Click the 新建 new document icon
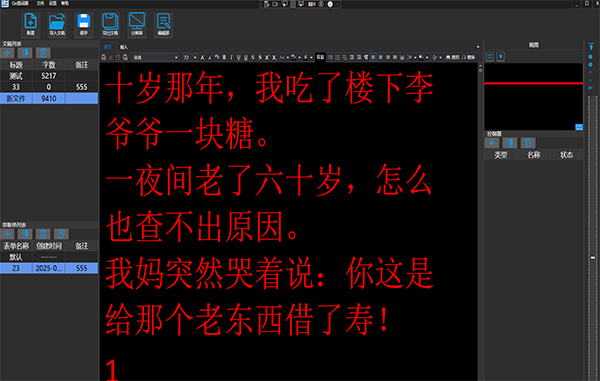The width and height of the screenshot is (600, 381). pos(31,24)
